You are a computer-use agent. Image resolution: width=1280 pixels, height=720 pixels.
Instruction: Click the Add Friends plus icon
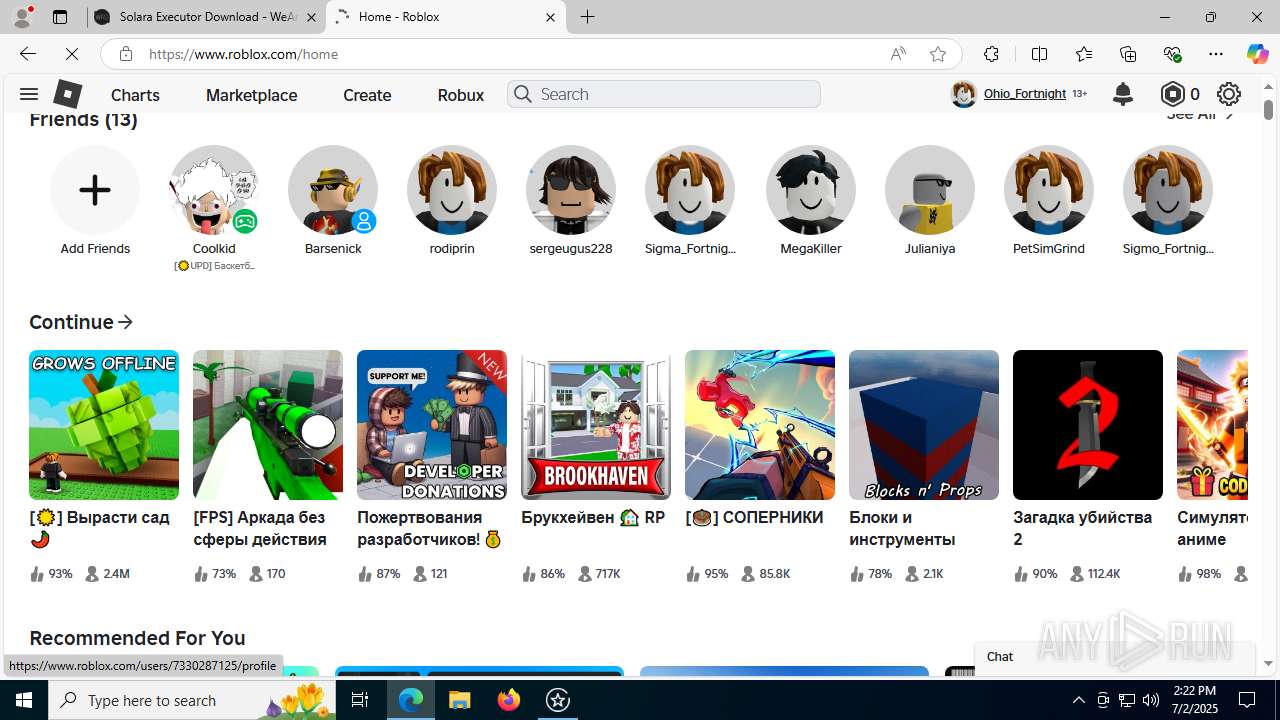pos(95,190)
